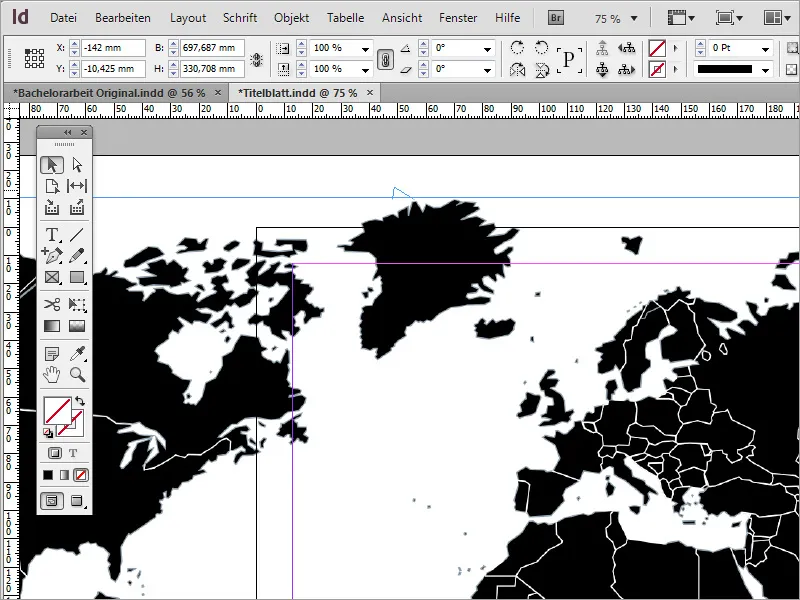Open the 75 % zoom level dropdown

click(634, 18)
